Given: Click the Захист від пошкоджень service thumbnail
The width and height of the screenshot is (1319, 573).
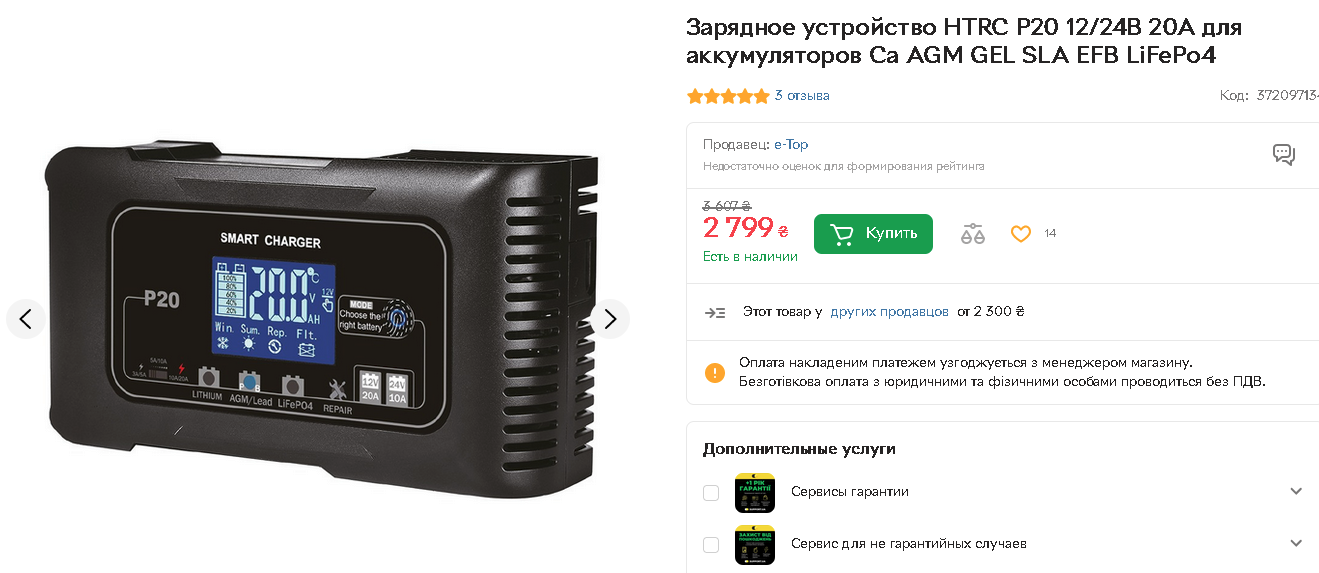Looking at the screenshot, I should tap(755, 545).
